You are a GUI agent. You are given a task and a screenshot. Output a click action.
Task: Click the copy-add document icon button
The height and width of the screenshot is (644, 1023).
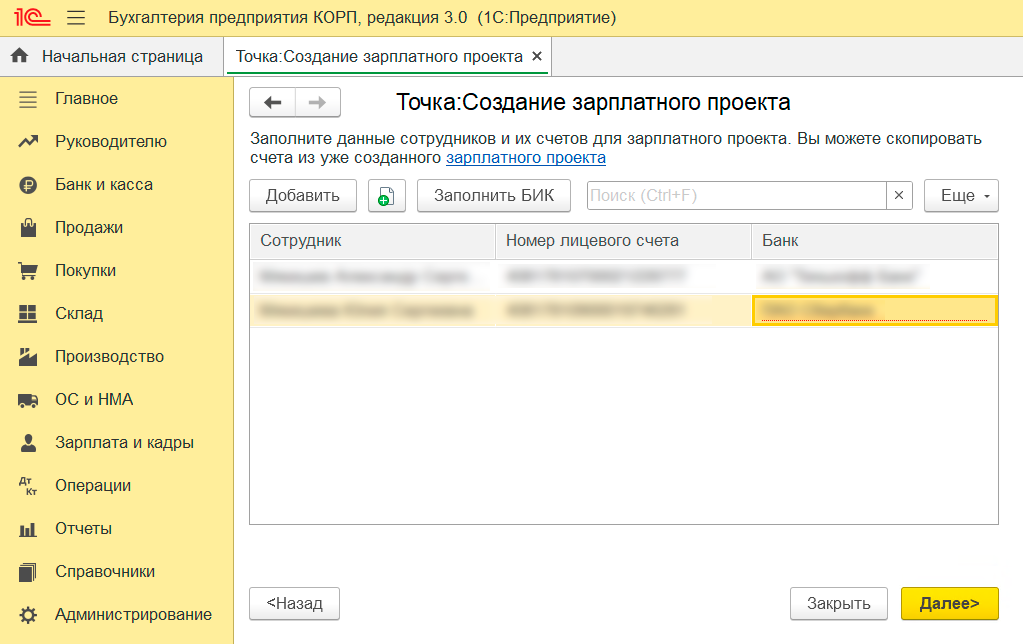pyautogui.click(x=387, y=196)
